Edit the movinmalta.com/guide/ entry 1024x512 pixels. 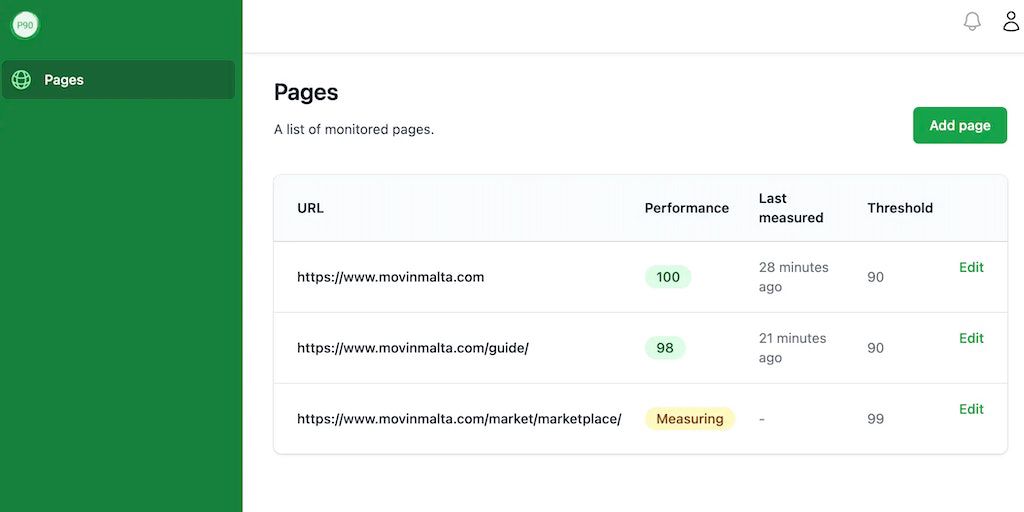pos(971,338)
